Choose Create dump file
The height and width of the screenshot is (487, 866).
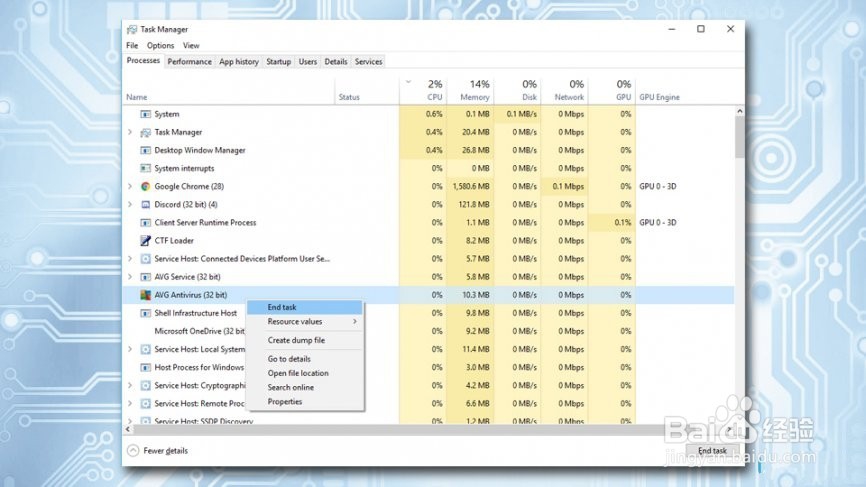[305, 340]
